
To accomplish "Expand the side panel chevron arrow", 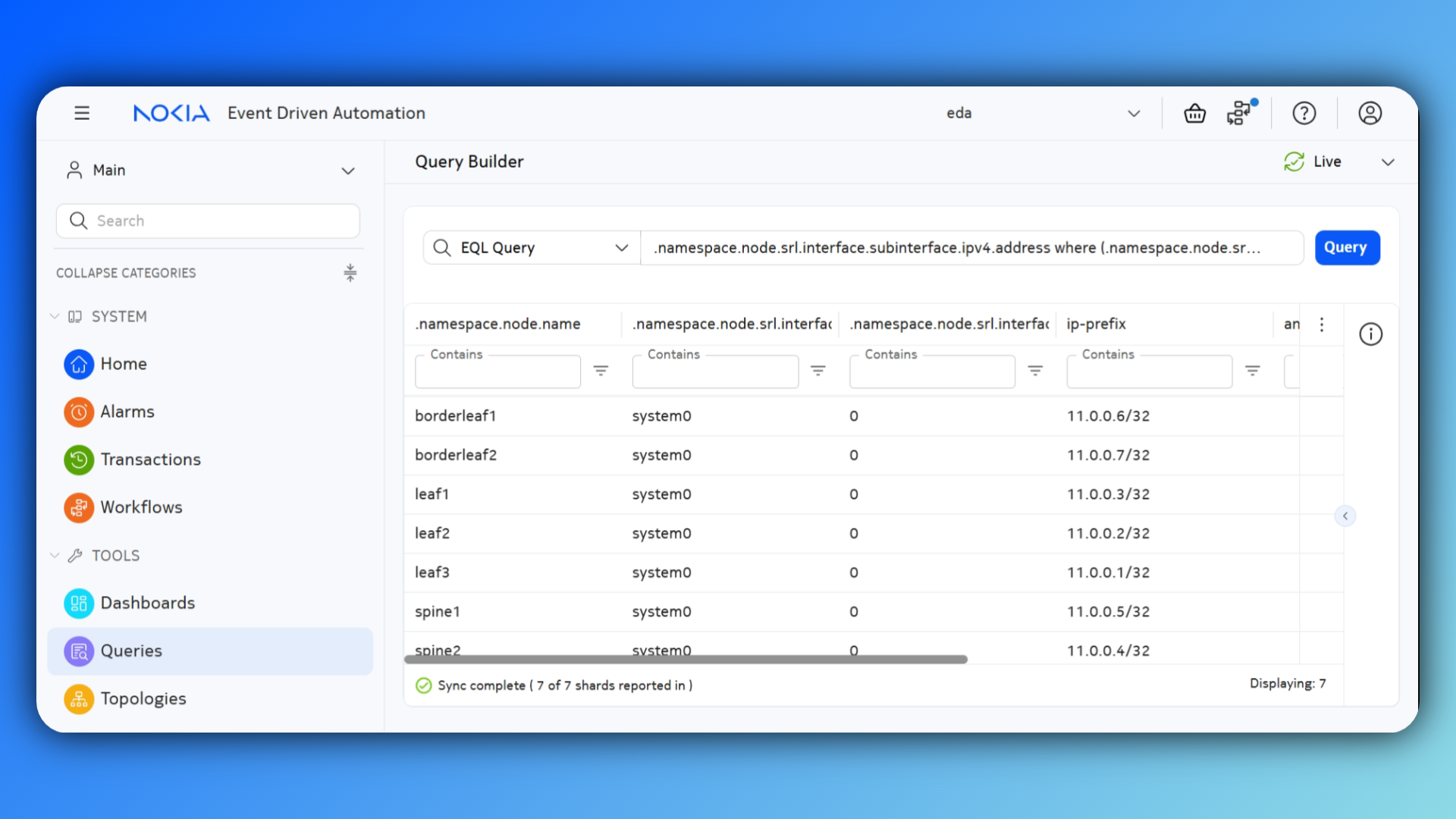I will [x=1345, y=516].
